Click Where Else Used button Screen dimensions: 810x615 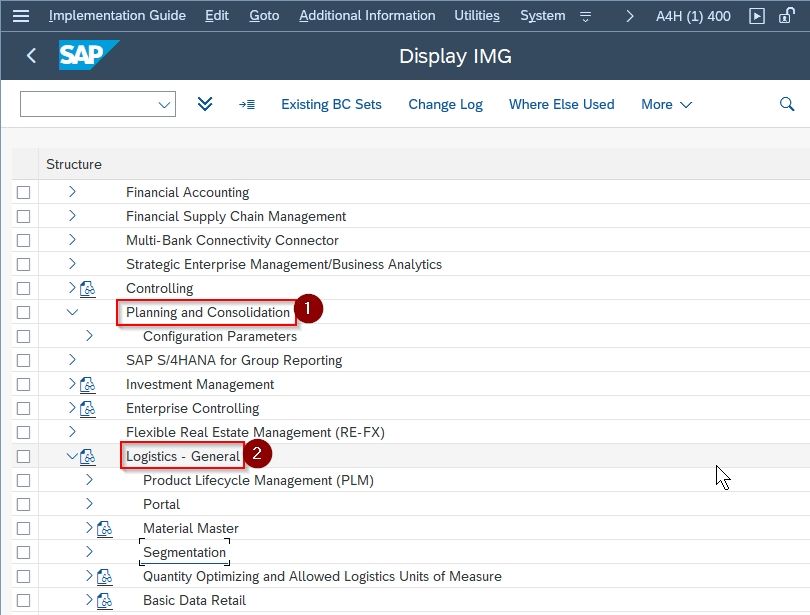(x=562, y=104)
